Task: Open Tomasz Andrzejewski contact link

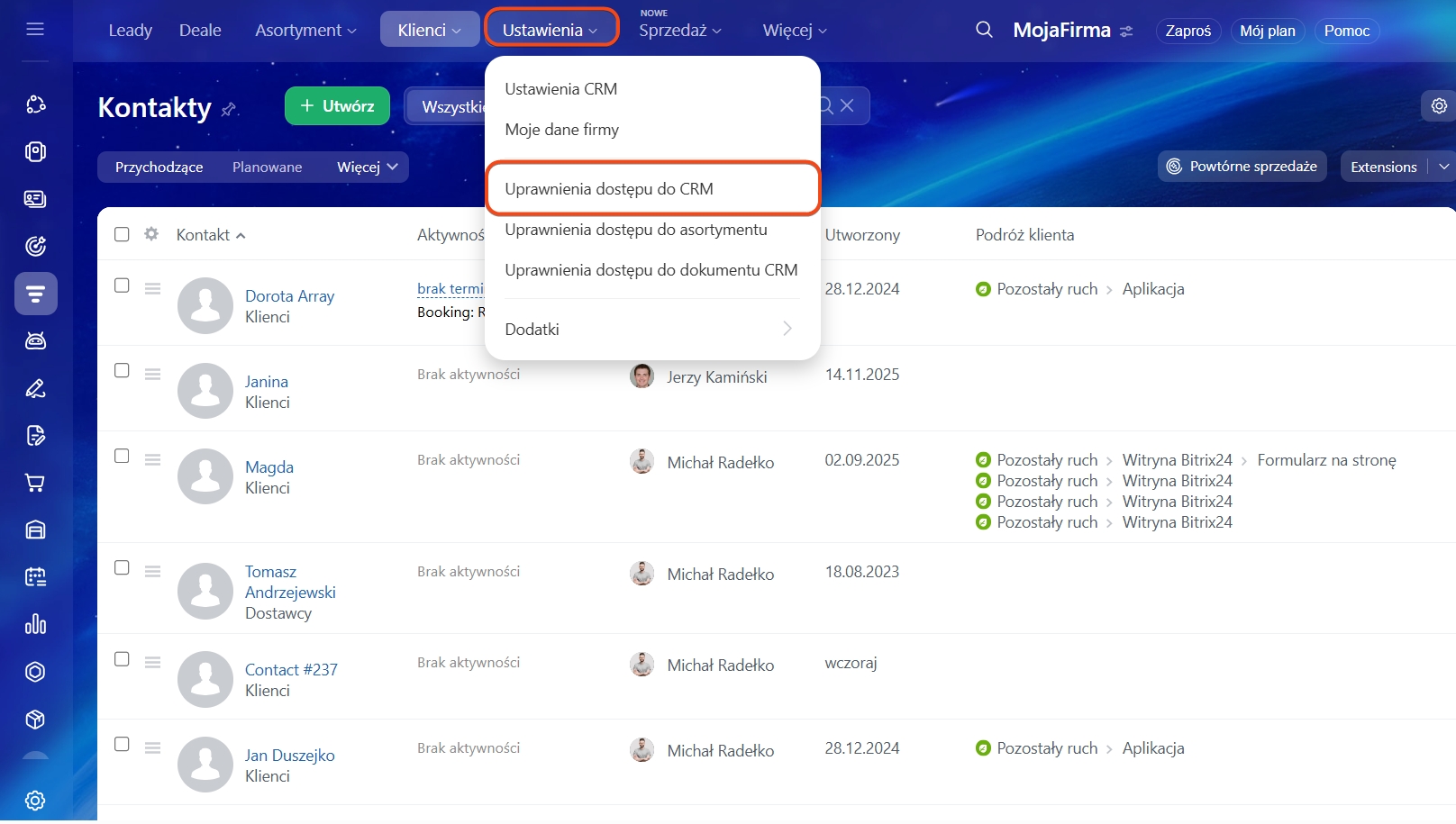Action: click(289, 582)
